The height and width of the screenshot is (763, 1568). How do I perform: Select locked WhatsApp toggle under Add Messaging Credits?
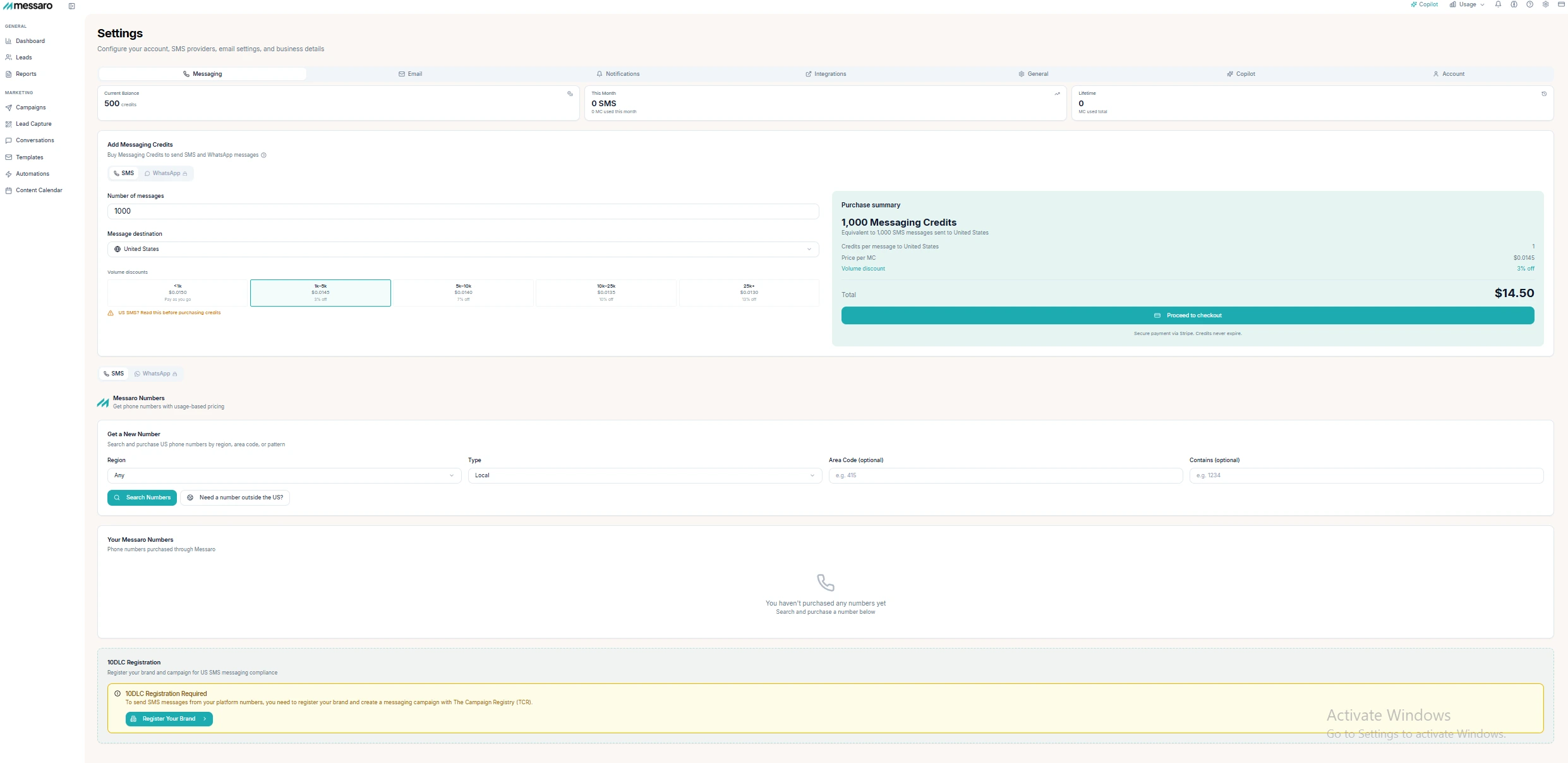click(x=166, y=173)
